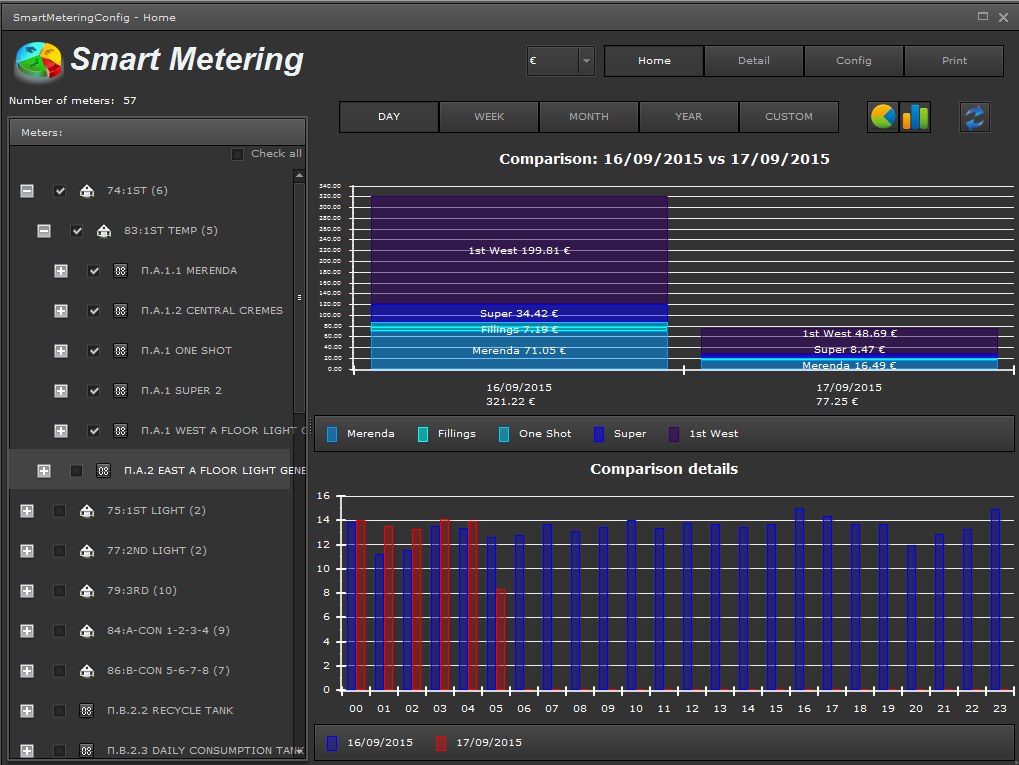
Task: Click meter icon beside Π.Α.1.1 MERENDA
Action: [x=121, y=271]
